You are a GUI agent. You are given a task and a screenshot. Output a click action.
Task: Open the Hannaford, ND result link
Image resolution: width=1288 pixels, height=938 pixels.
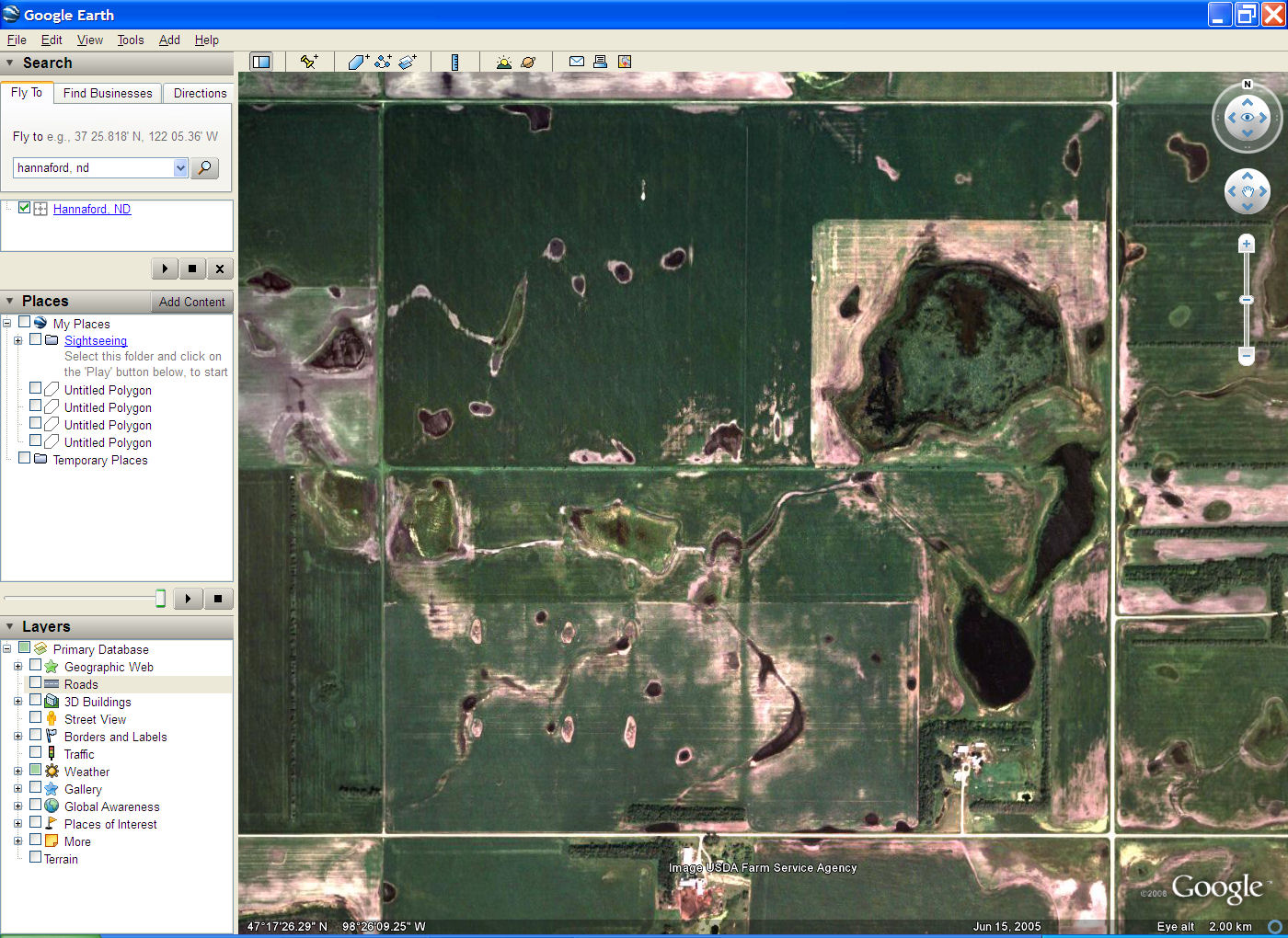pos(92,209)
